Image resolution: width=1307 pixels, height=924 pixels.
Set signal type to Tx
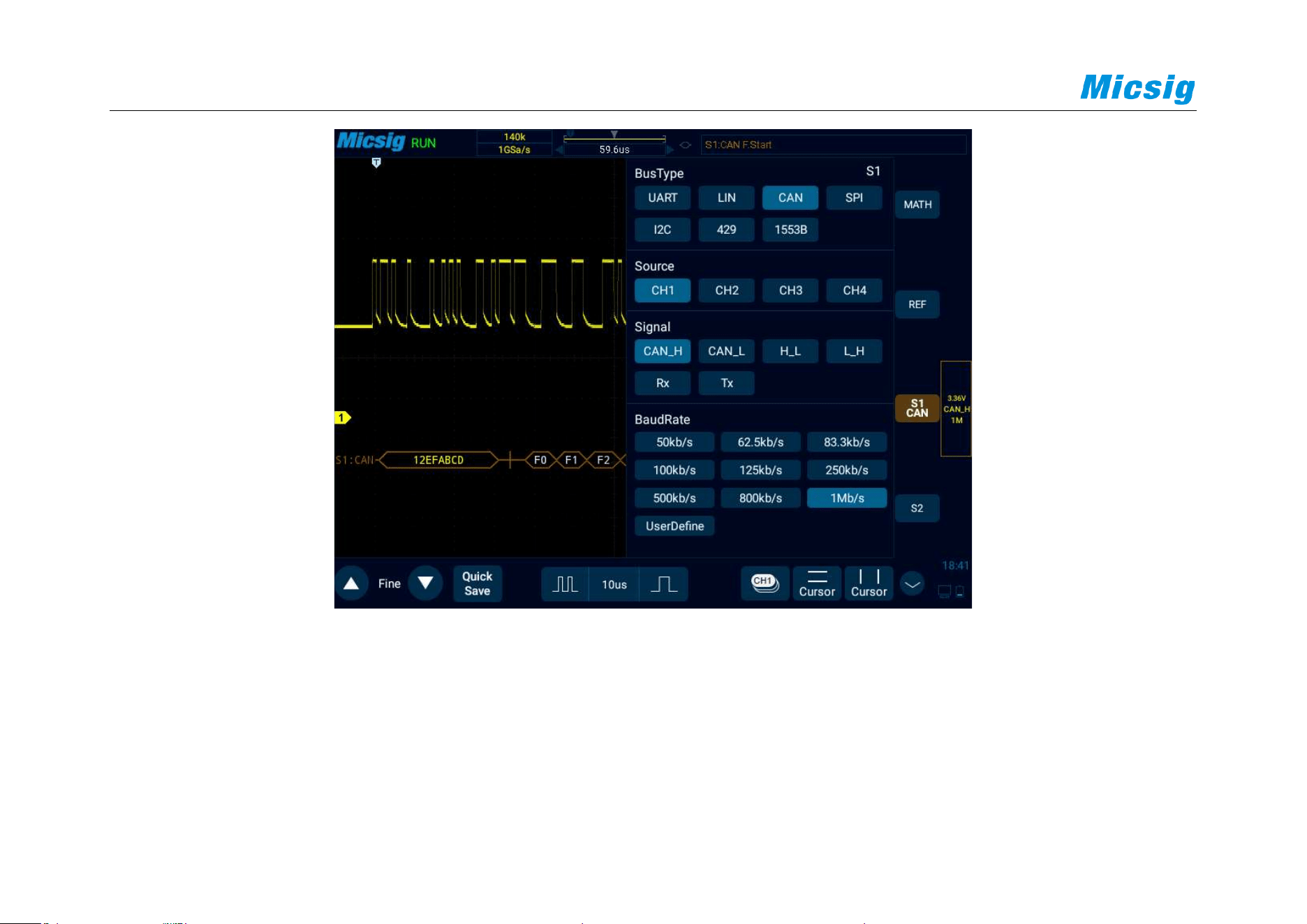click(x=727, y=383)
